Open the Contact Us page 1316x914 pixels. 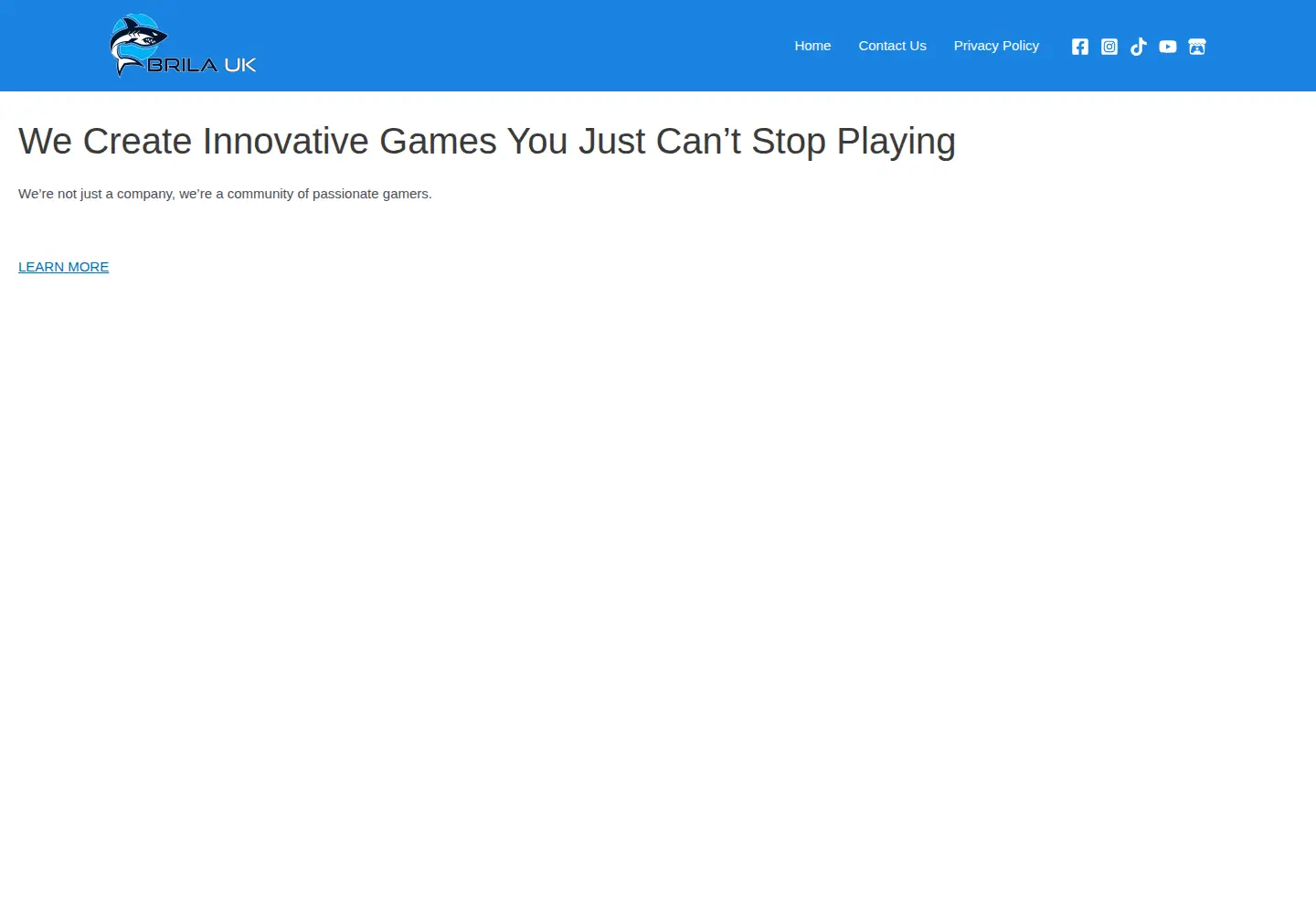[892, 46]
